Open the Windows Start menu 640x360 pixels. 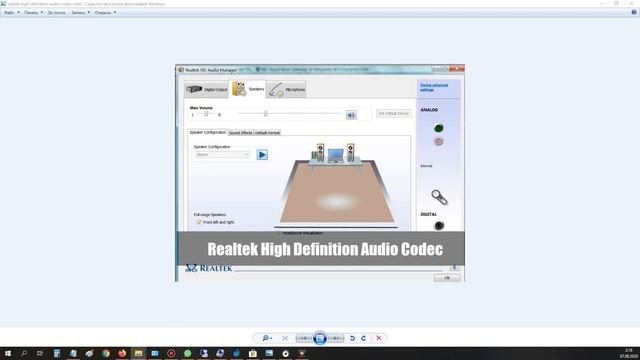point(8,353)
